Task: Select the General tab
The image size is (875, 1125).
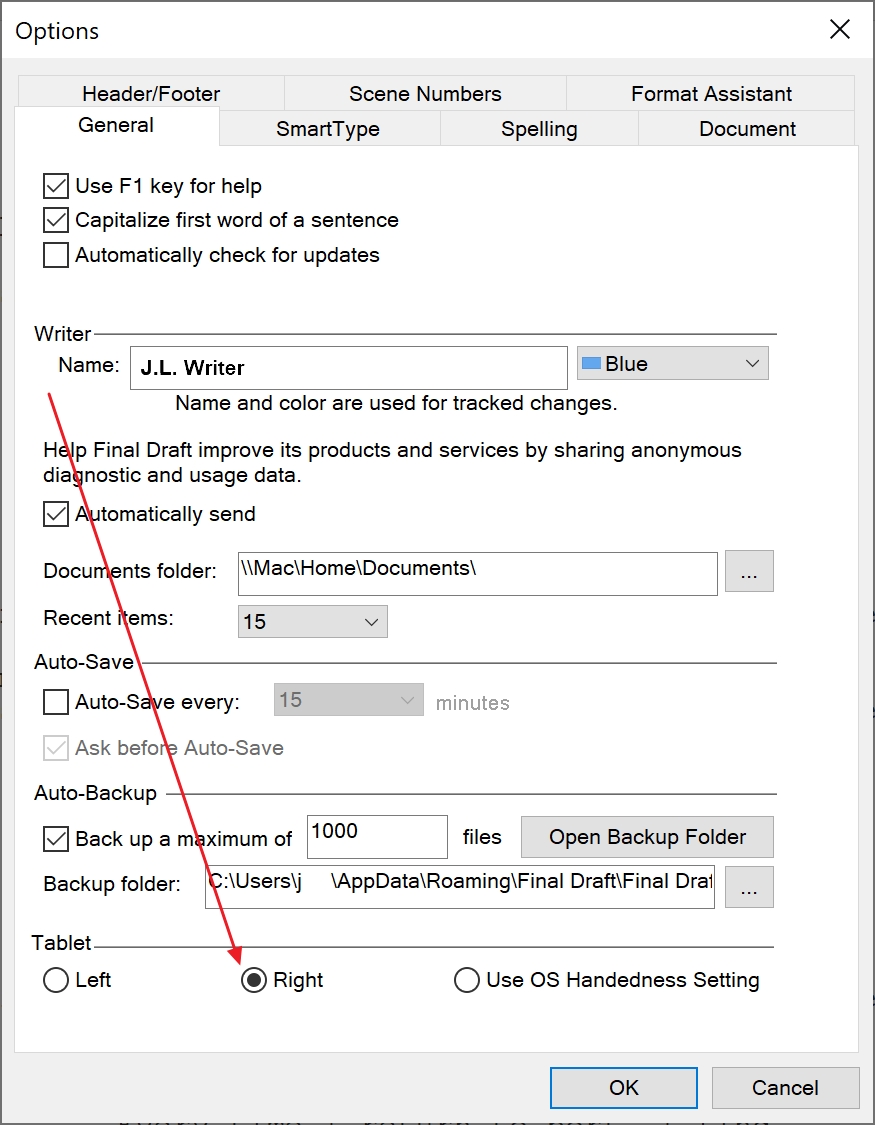Action: tap(116, 126)
